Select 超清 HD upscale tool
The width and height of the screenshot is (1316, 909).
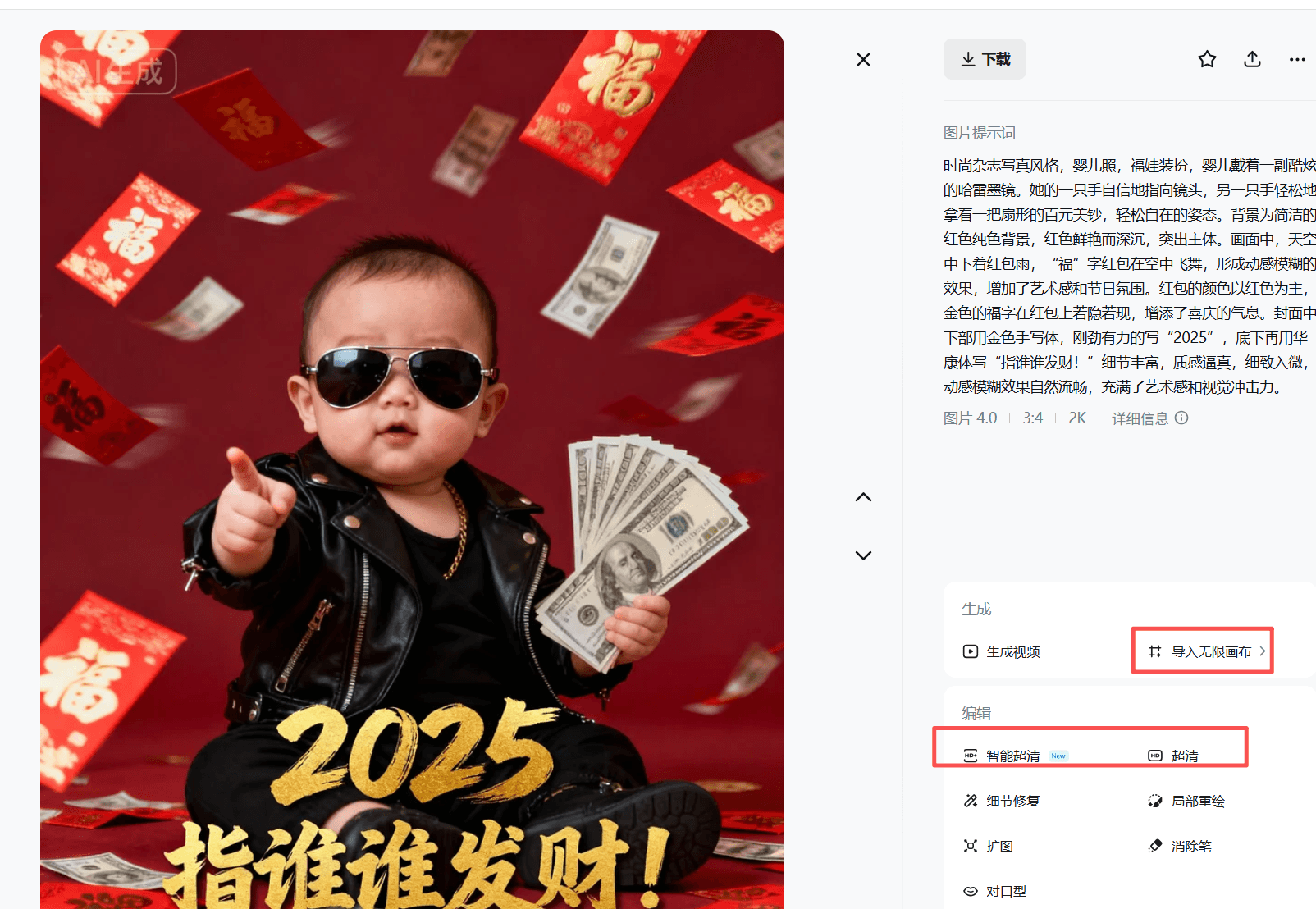1173,756
